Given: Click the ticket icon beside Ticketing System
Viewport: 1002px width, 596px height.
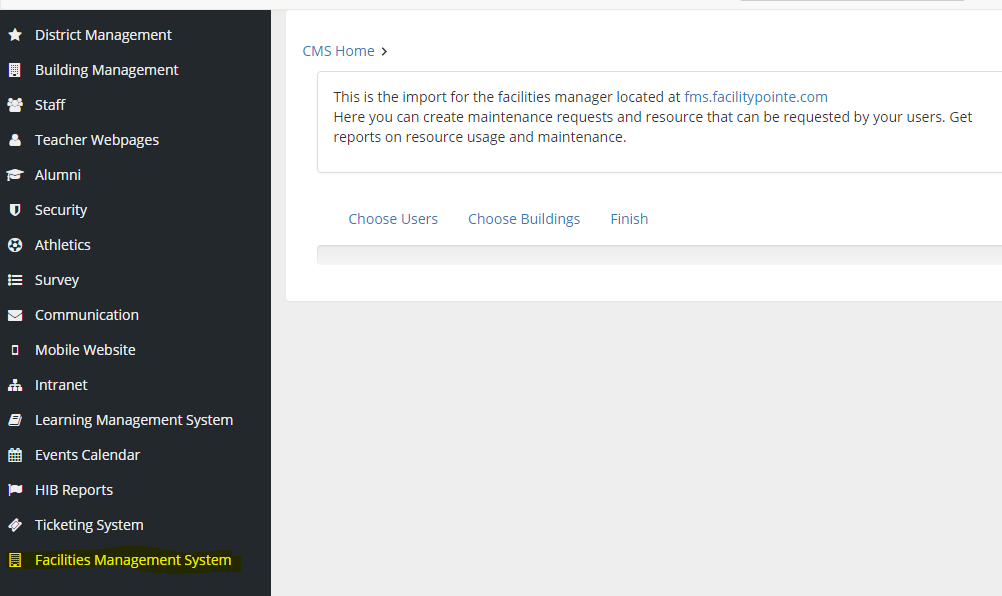Looking at the screenshot, I should click(15, 525).
